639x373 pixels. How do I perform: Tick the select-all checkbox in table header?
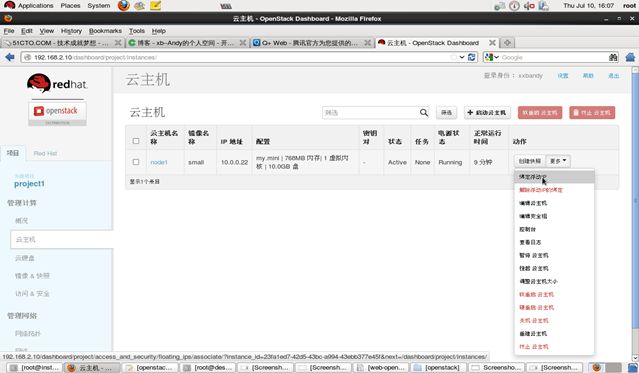coord(136,141)
